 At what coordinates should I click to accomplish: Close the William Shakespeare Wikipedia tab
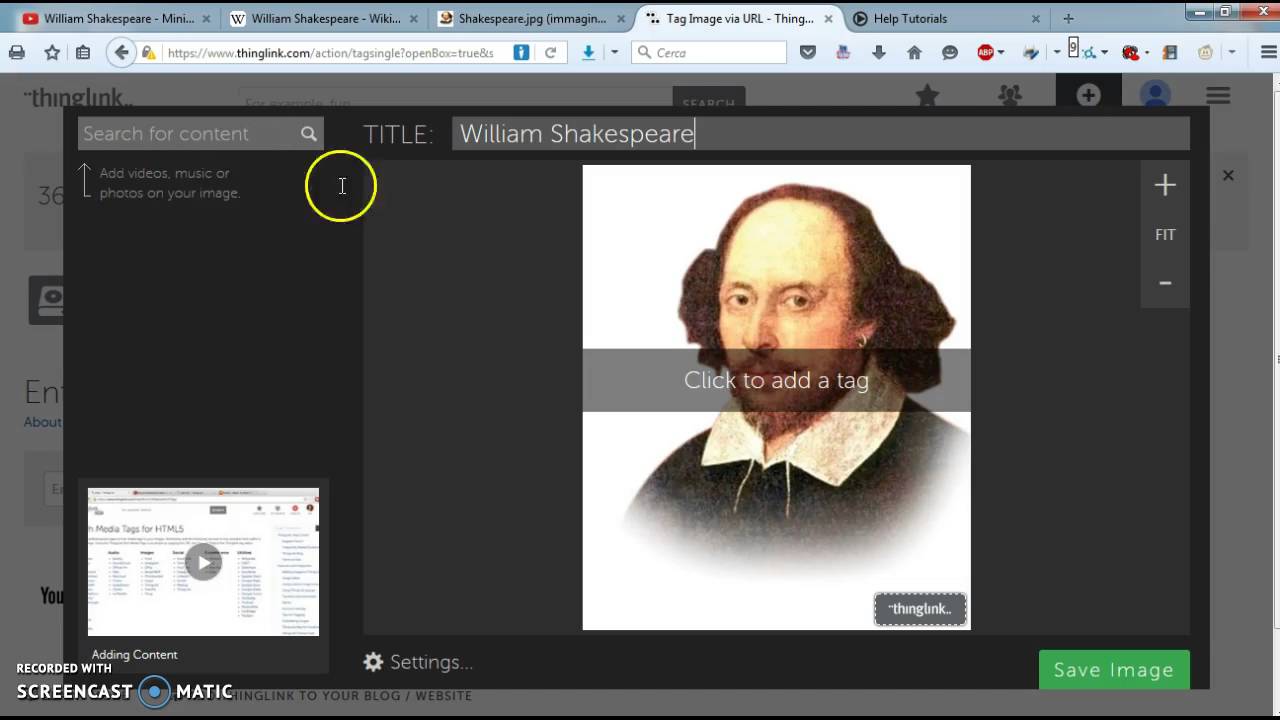click(x=414, y=19)
